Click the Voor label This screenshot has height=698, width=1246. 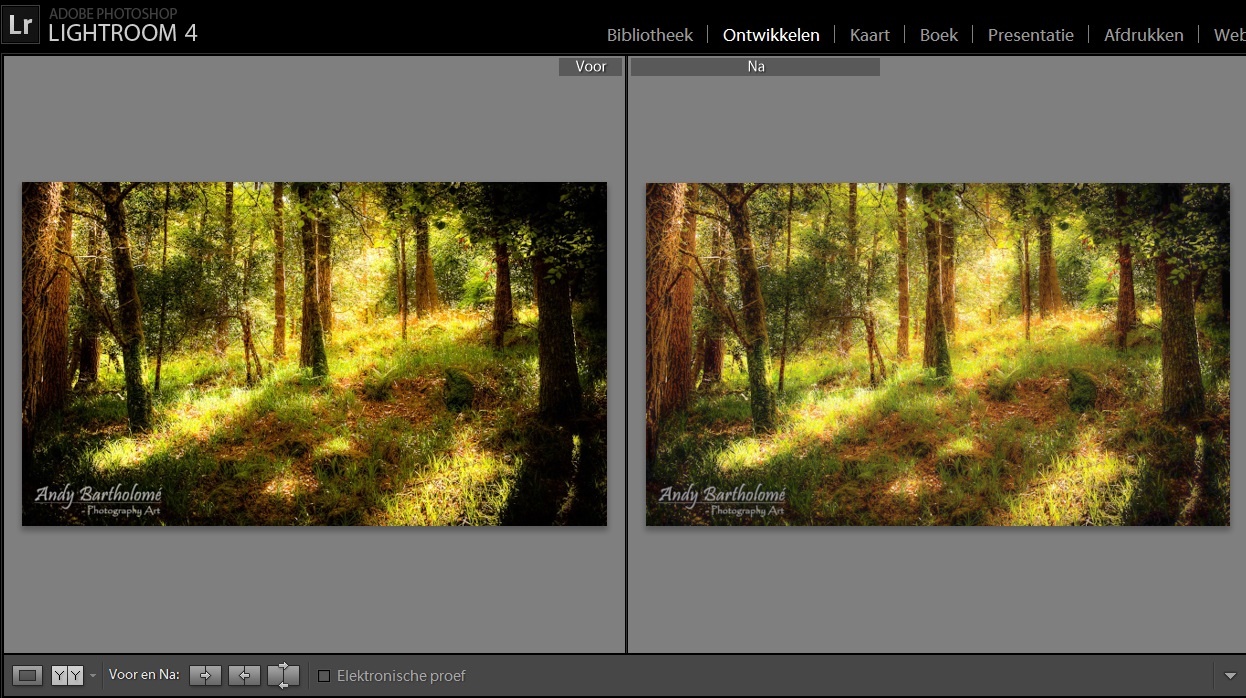coord(591,67)
